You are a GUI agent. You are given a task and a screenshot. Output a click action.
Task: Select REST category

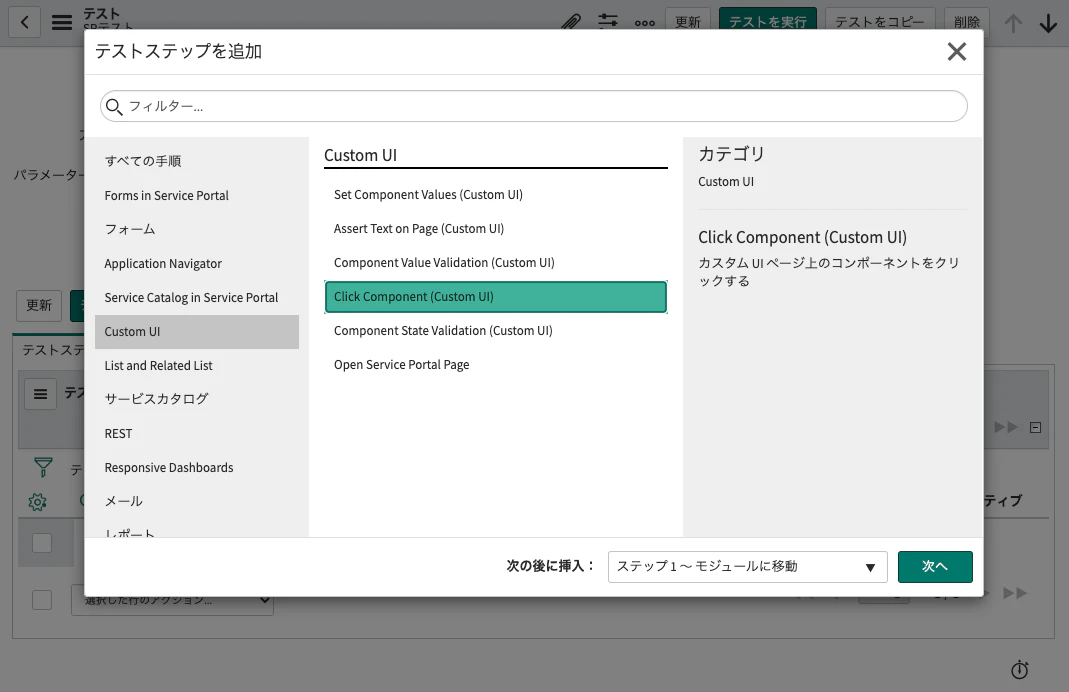pos(196,434)
